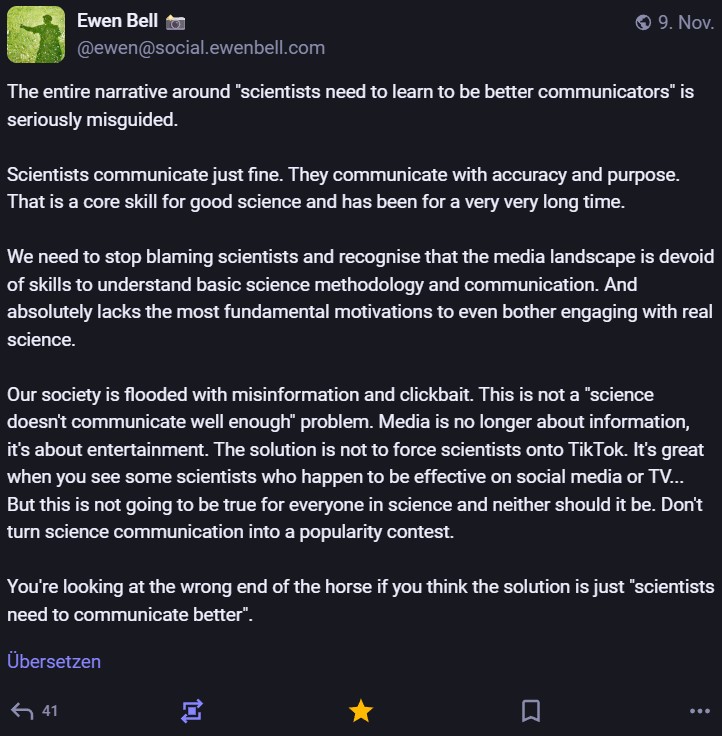
Task: Click the line ending "into a popularity contest"
Action: tap(230, 532)
